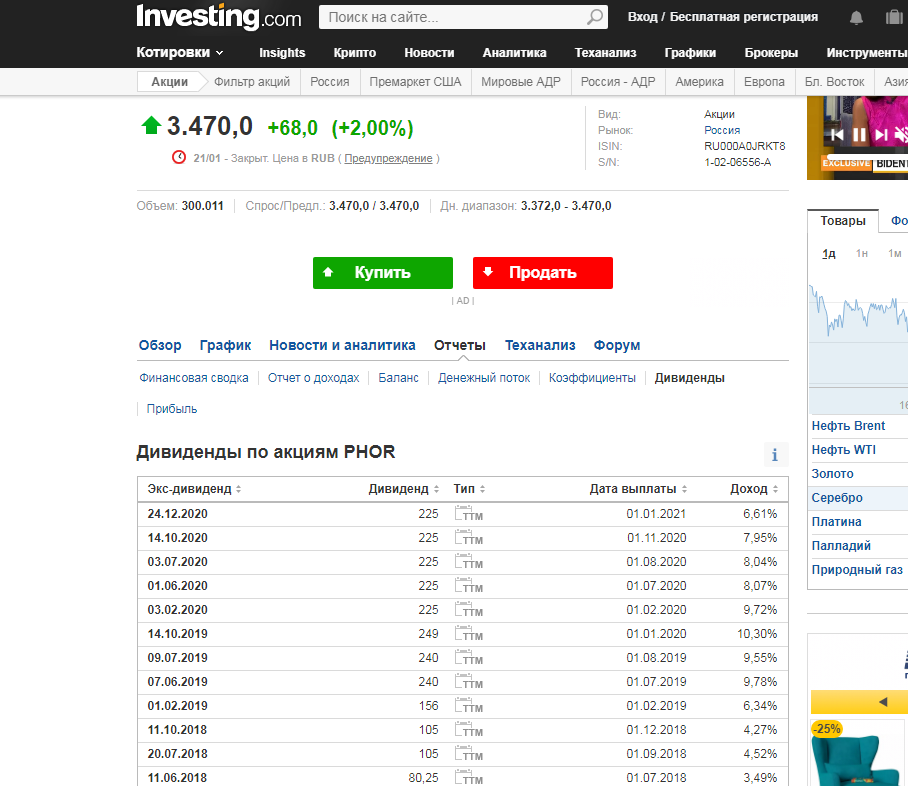Select 1н chart period
Image resolution: width=908 pixels, height=786 pixels.
pos(862,254)
